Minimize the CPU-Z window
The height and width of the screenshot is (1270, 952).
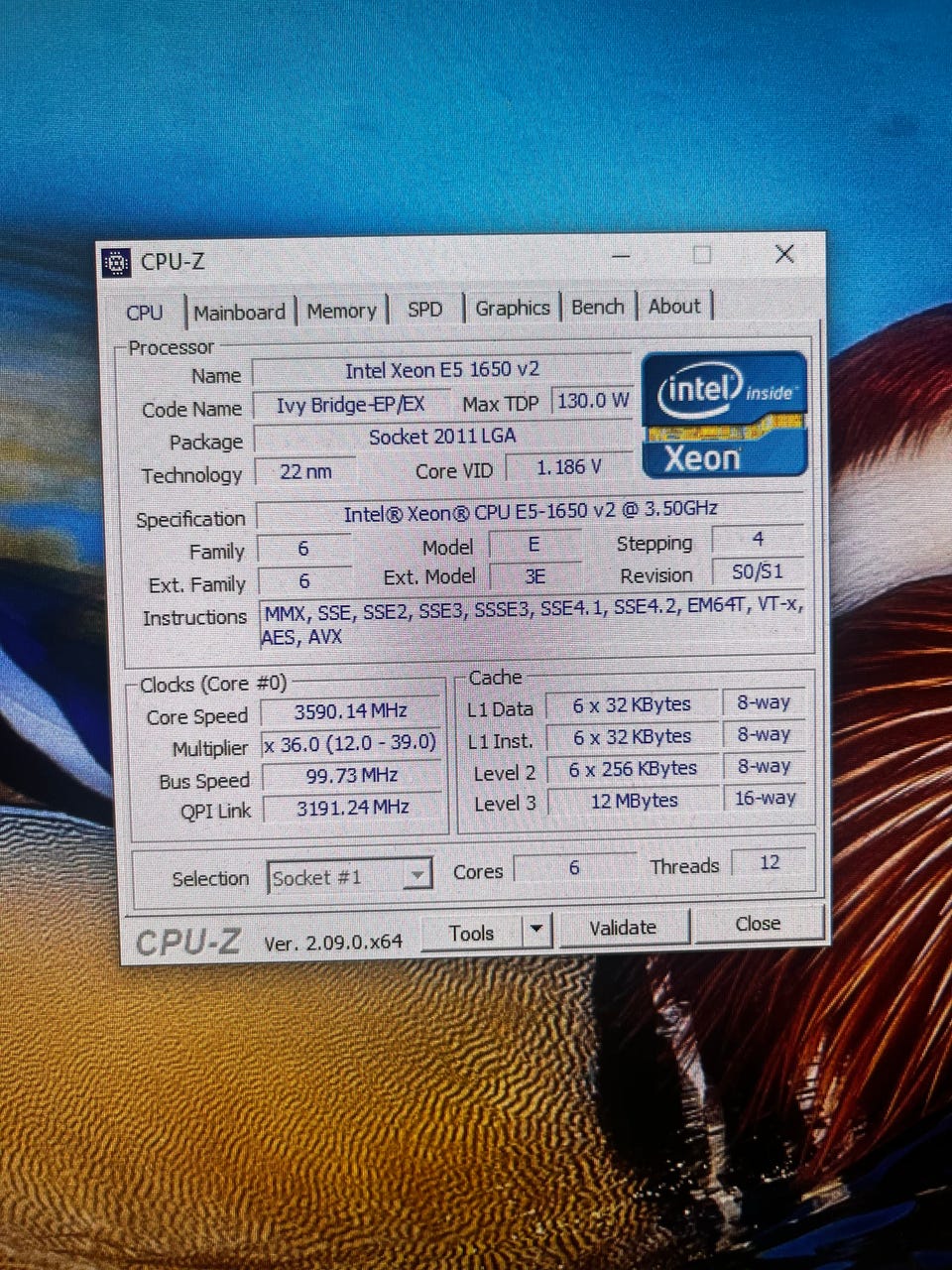tap(623, 256)
